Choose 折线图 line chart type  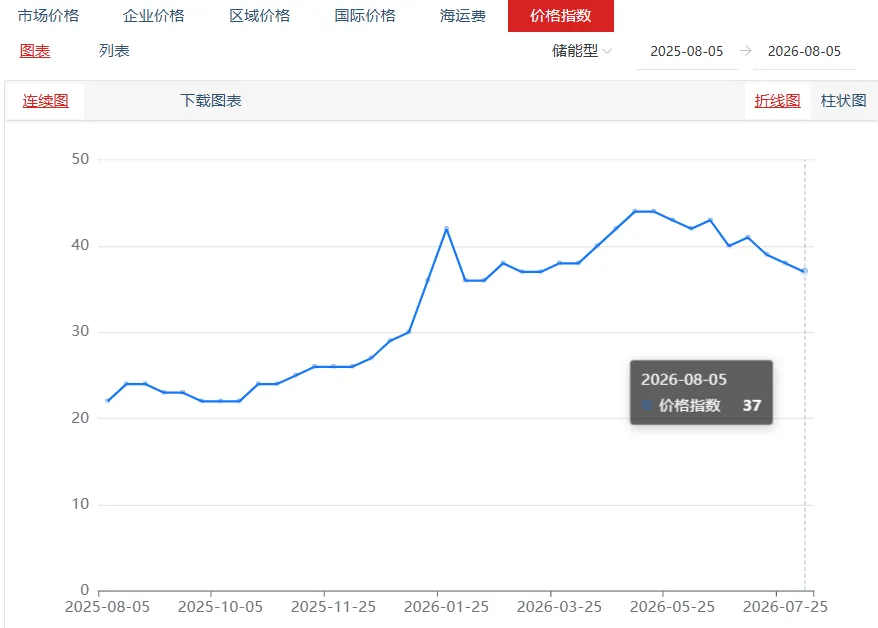pos(777,101)
